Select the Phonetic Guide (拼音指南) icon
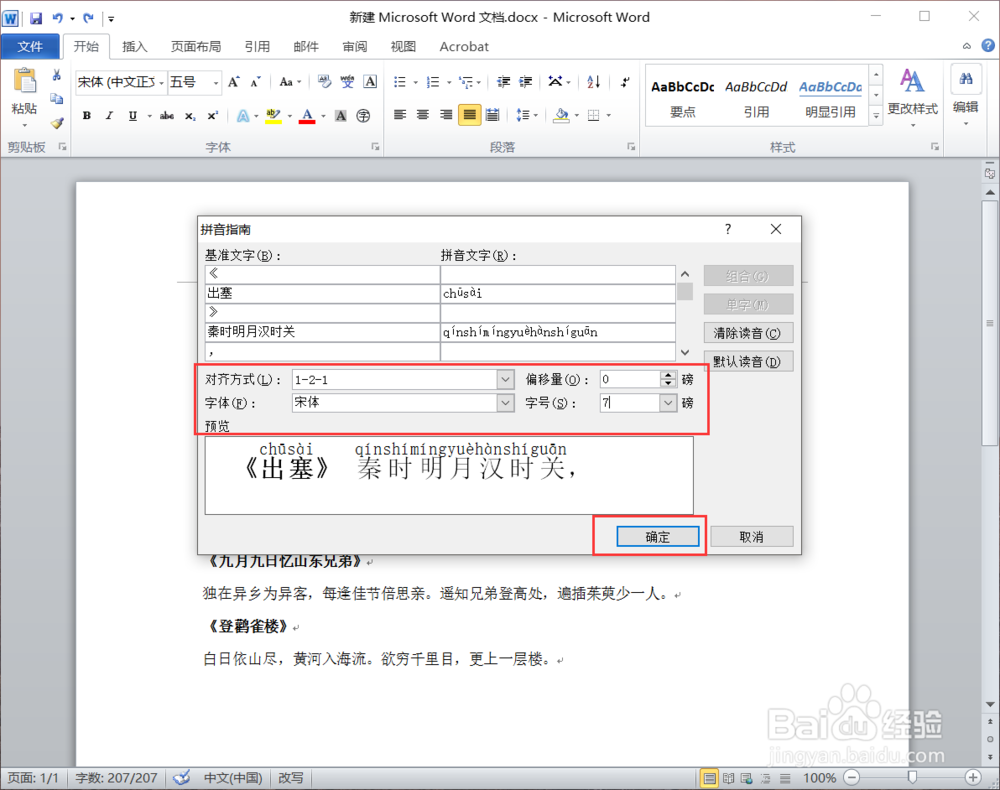Viewport: 1000px width, 790px height. [348, 83]
